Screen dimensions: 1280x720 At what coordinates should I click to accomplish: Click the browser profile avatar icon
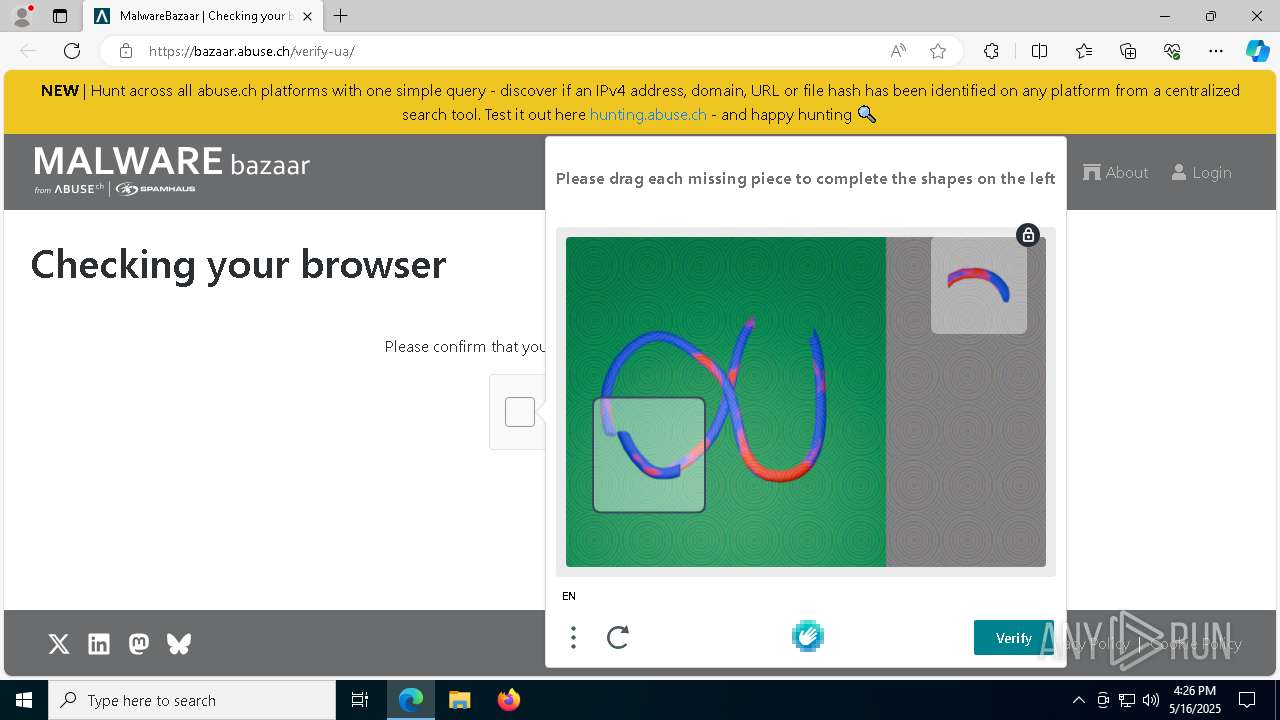(21, 15)
